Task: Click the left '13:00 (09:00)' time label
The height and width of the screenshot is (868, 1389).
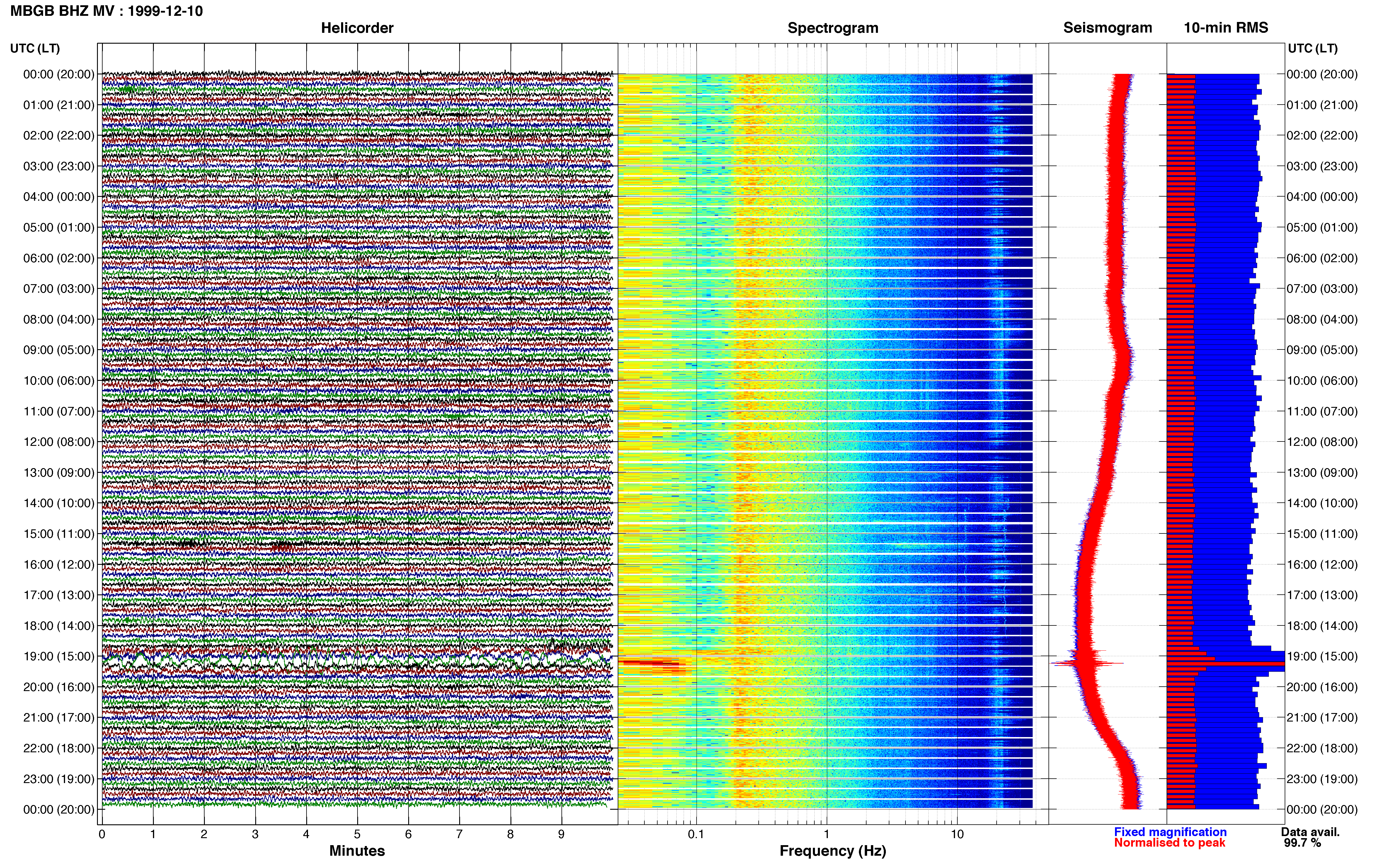Action: [x=59, y=473]
